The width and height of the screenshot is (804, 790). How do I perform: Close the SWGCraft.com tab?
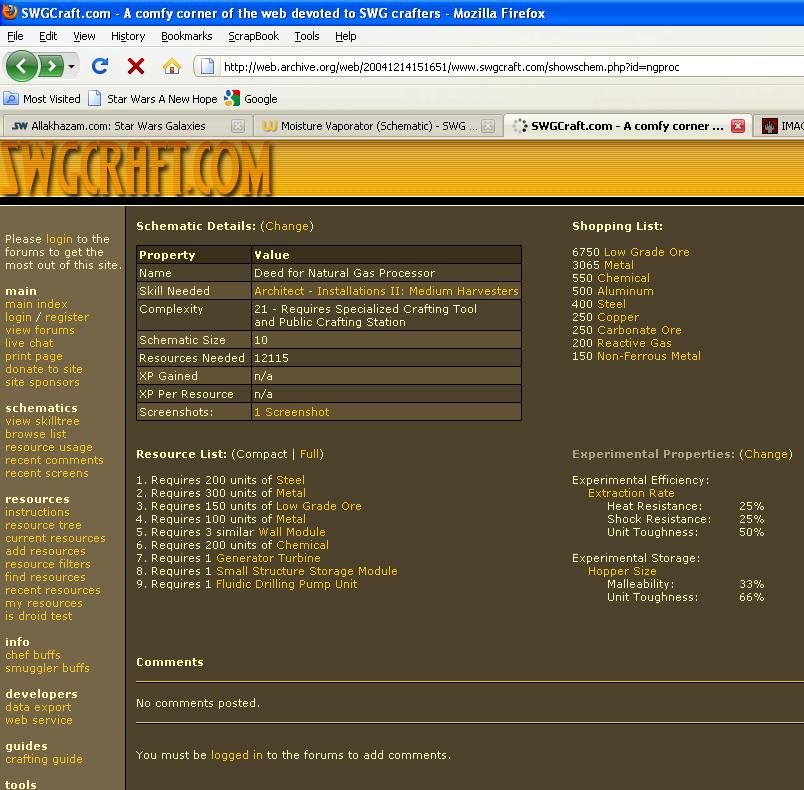click(738, 126)
